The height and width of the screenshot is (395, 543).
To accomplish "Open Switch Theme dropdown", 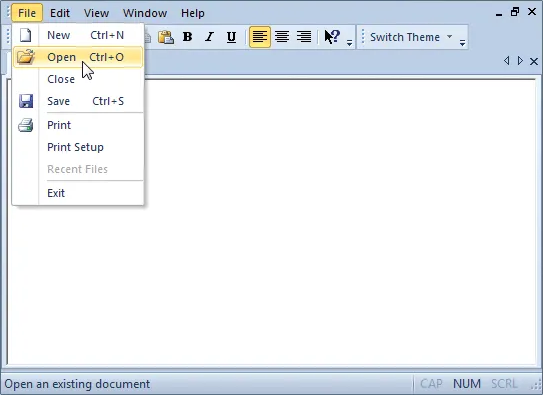I will (411, 37).
